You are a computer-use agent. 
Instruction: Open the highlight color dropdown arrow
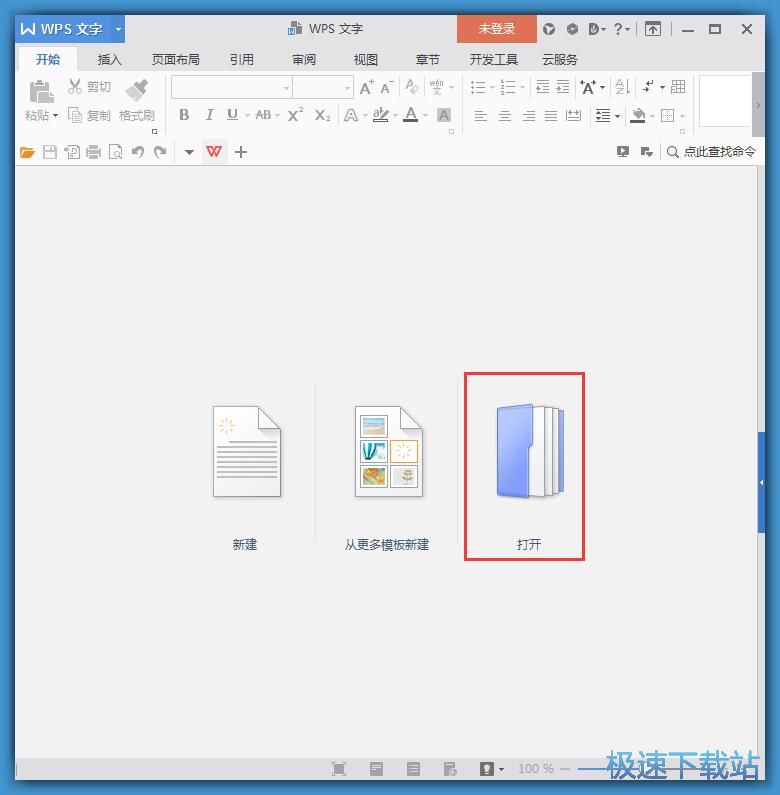coord(395,116)
